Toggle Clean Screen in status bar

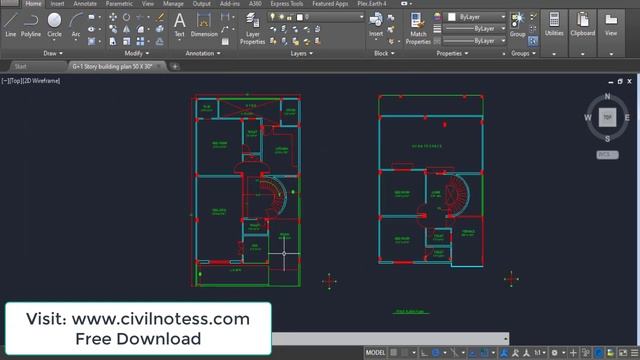(623, 353)
